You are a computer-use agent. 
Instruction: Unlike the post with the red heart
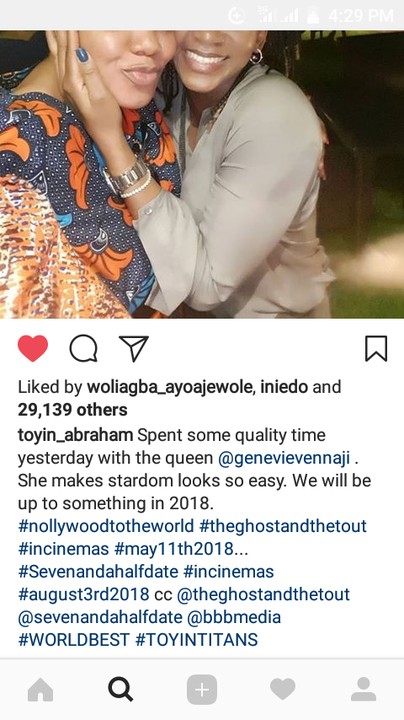point(33,349)
